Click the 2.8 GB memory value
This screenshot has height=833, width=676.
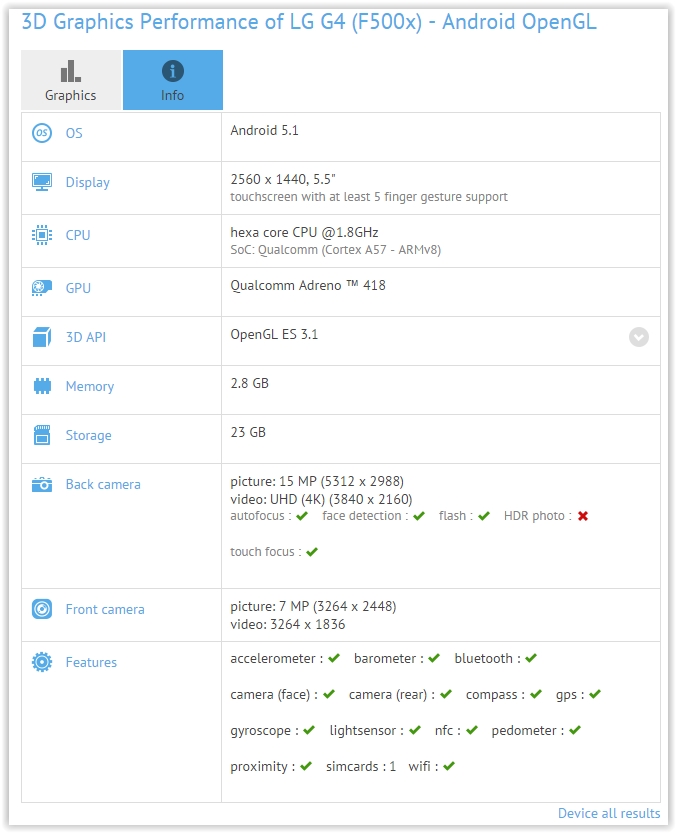(249, 384)
